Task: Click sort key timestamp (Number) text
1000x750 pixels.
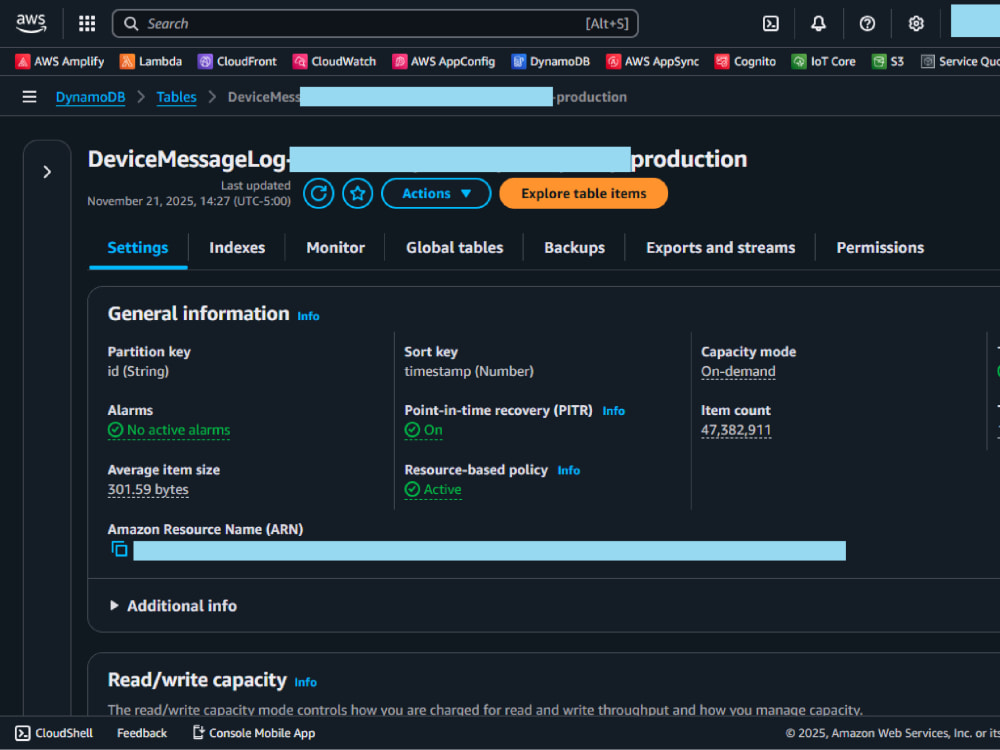Action: (x=469, y=371)
